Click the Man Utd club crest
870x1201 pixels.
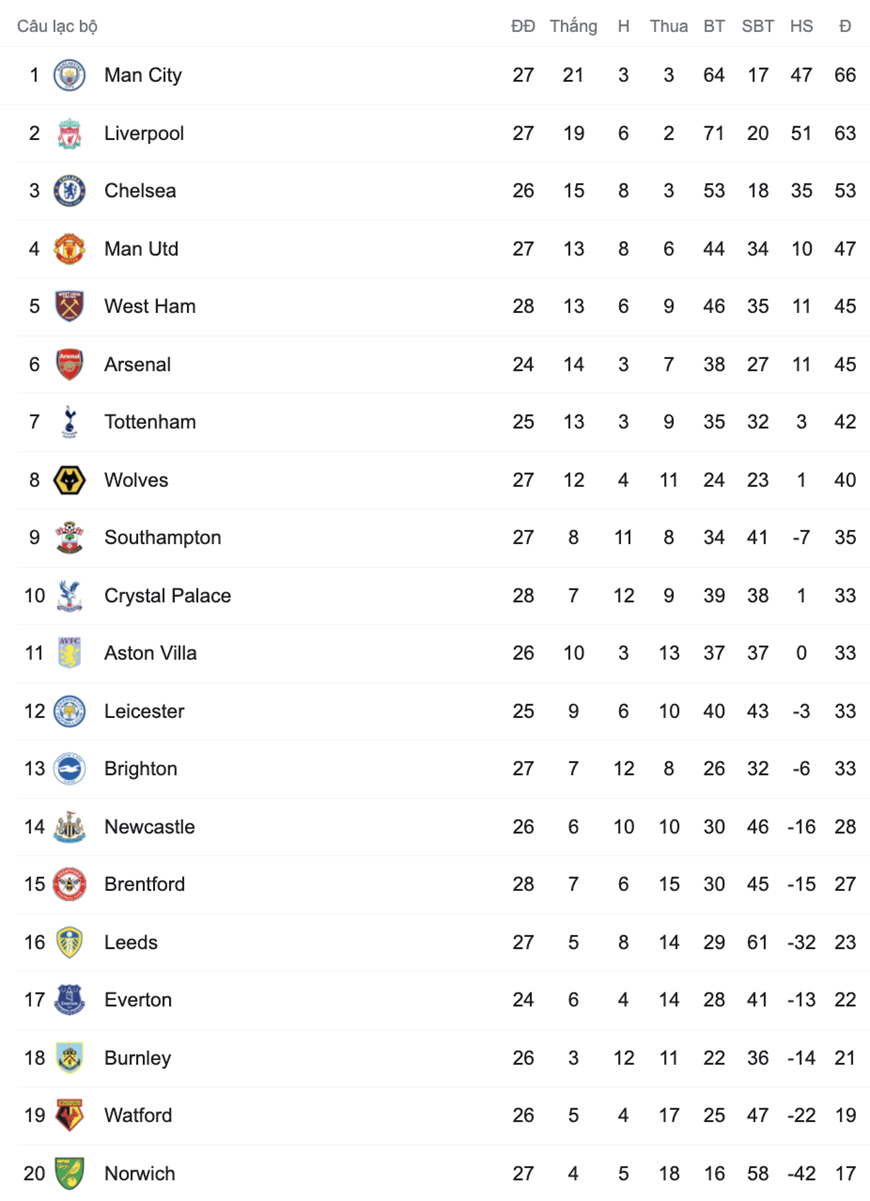(69, 249)
